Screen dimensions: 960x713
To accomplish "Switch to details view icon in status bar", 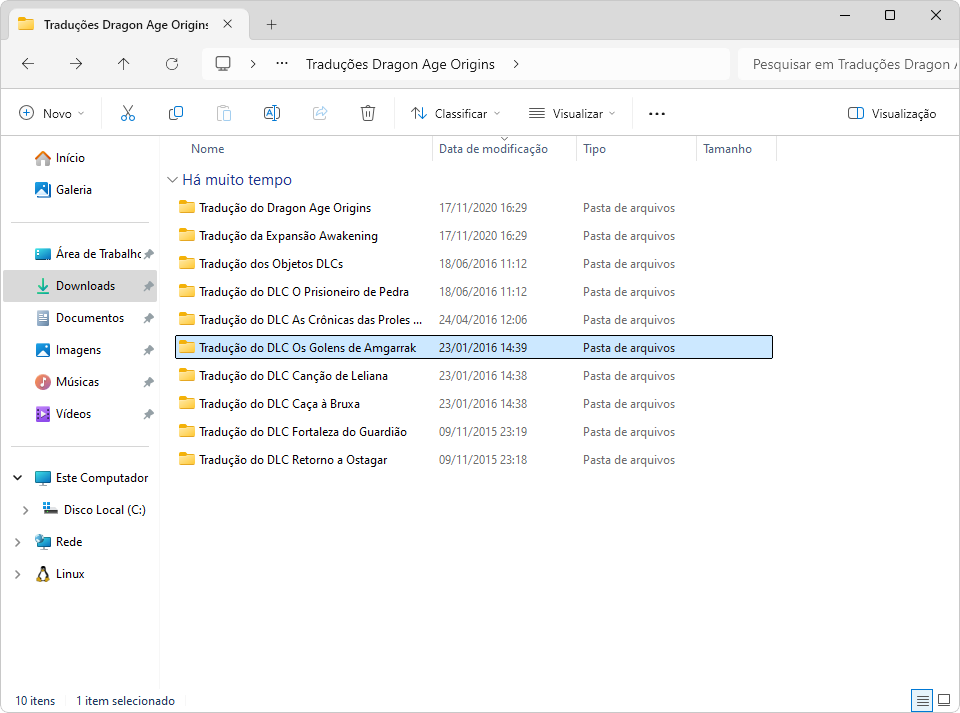I will pos(922,700).
